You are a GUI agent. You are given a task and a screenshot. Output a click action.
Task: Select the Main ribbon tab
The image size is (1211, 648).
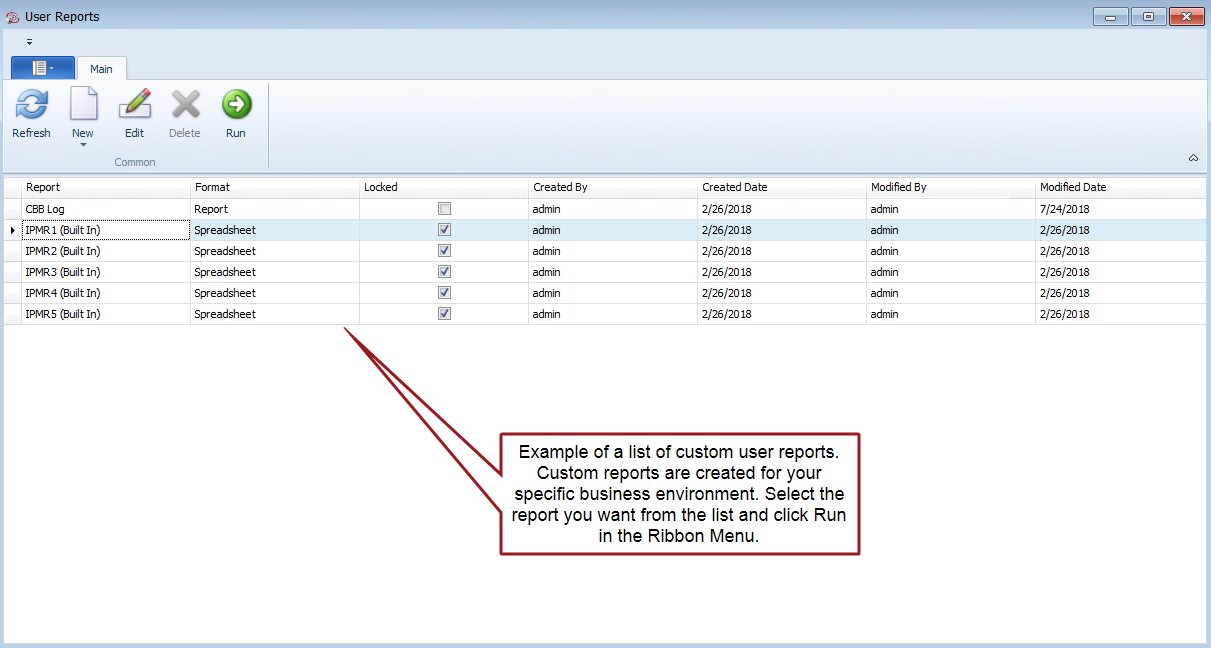(101, 69)
